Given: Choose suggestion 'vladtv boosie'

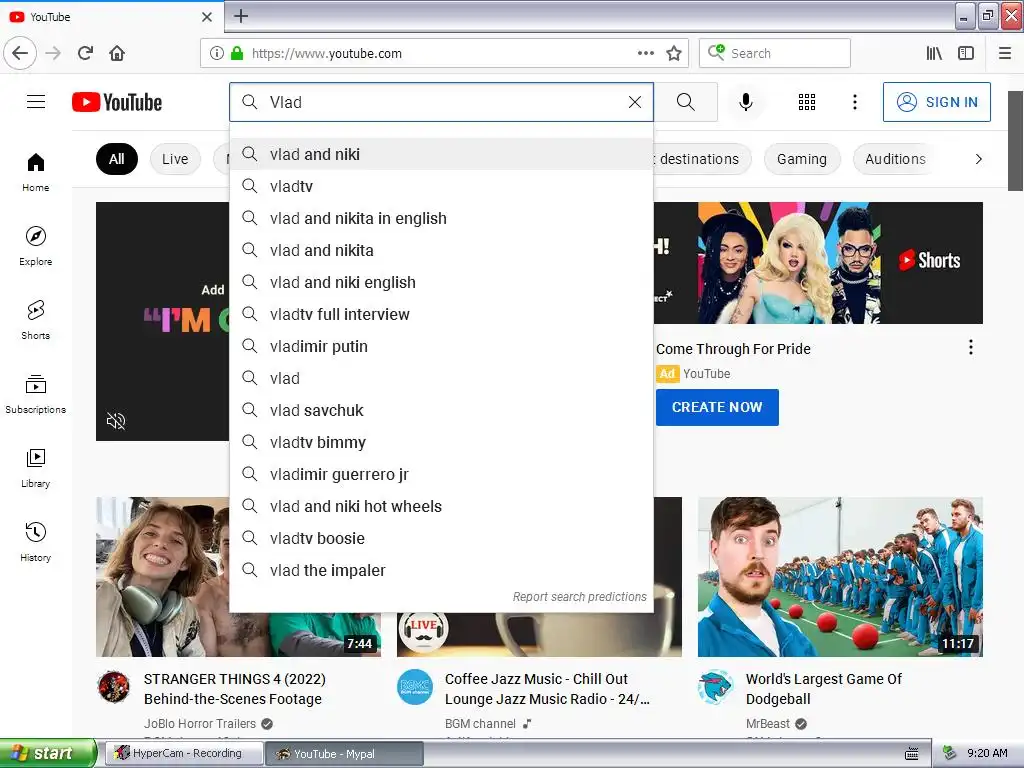Looking at the screenshot, I should click(441, 538).
